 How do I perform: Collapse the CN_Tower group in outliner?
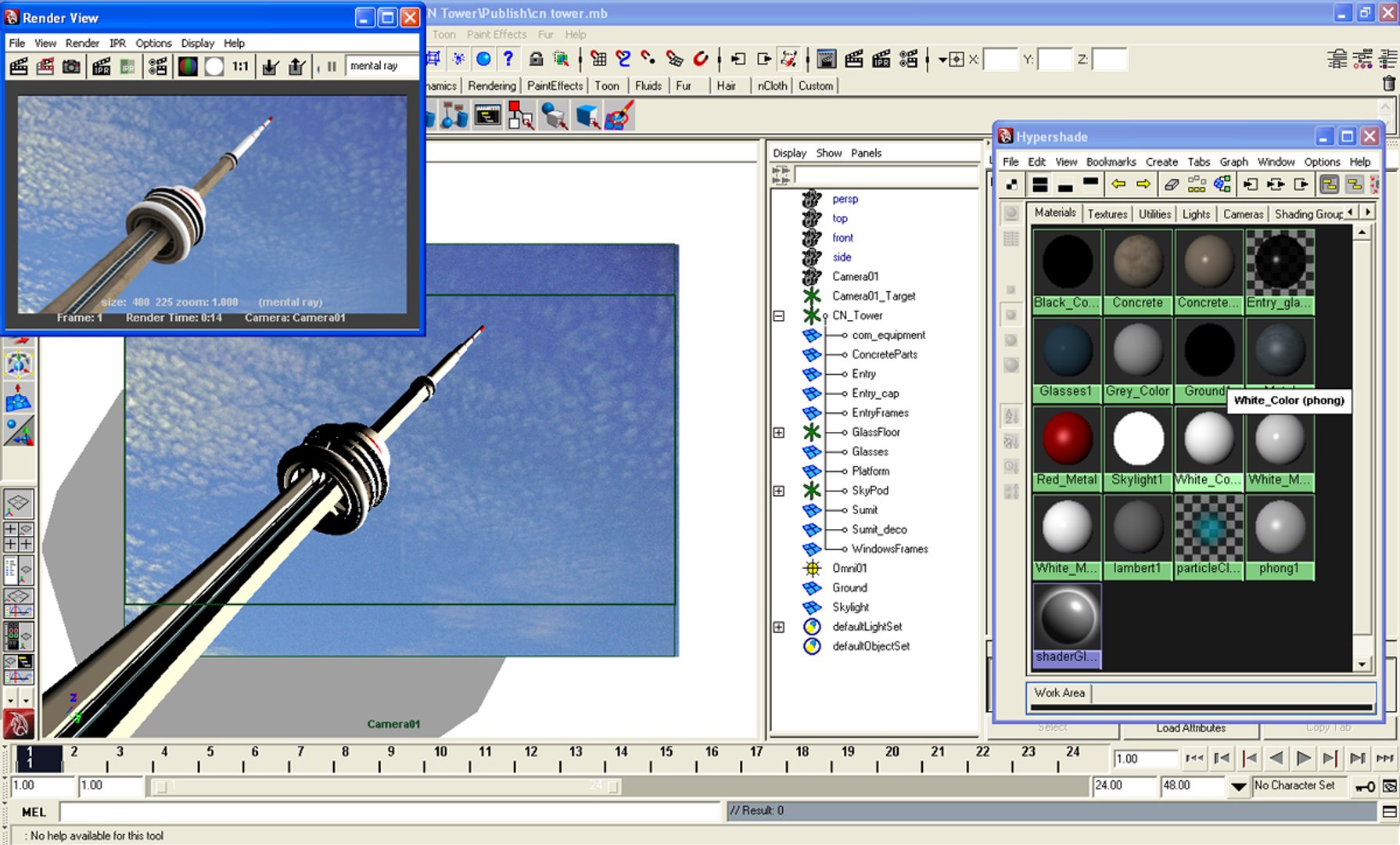(x=778, y=315)
